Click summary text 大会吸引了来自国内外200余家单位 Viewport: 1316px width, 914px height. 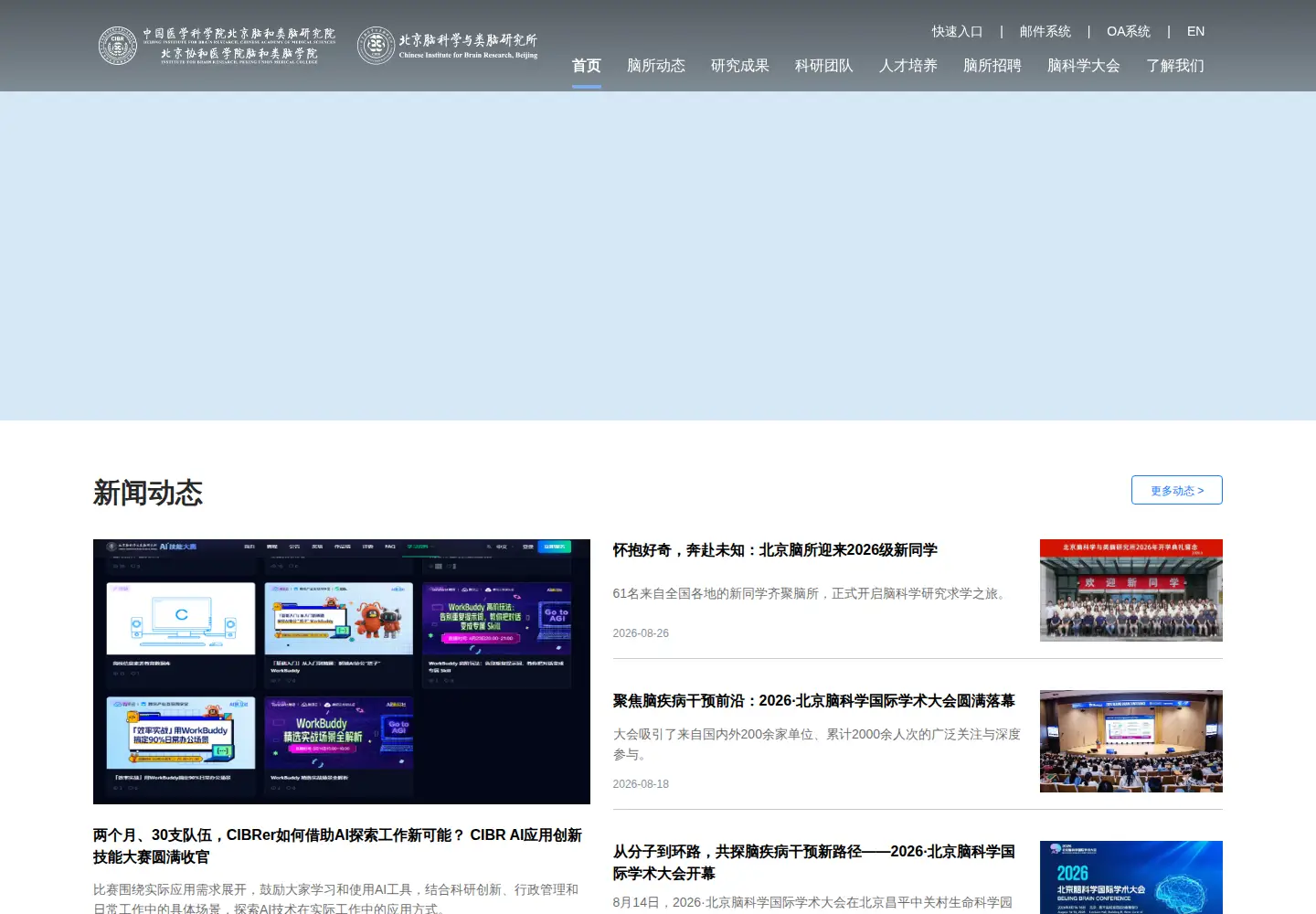817,744
